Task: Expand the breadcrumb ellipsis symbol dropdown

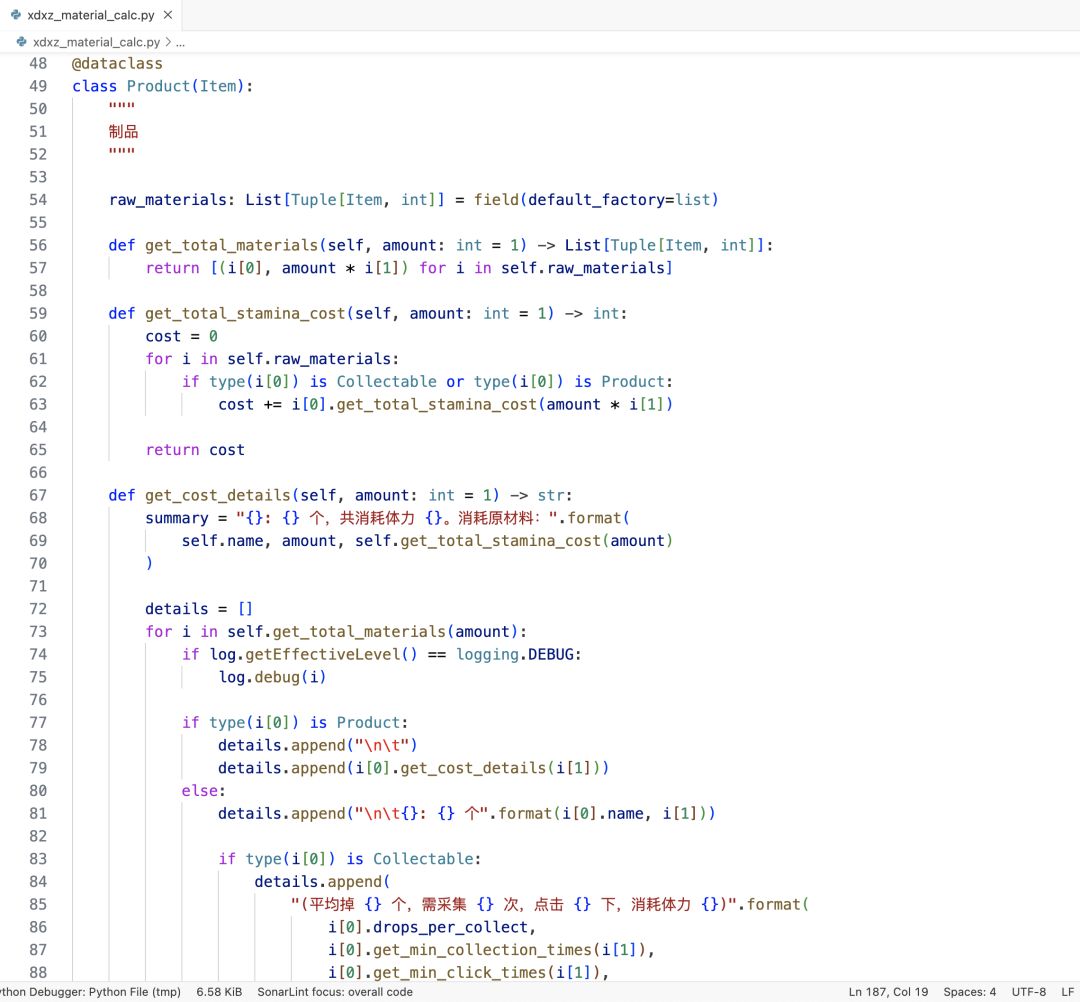Action: 180,42
